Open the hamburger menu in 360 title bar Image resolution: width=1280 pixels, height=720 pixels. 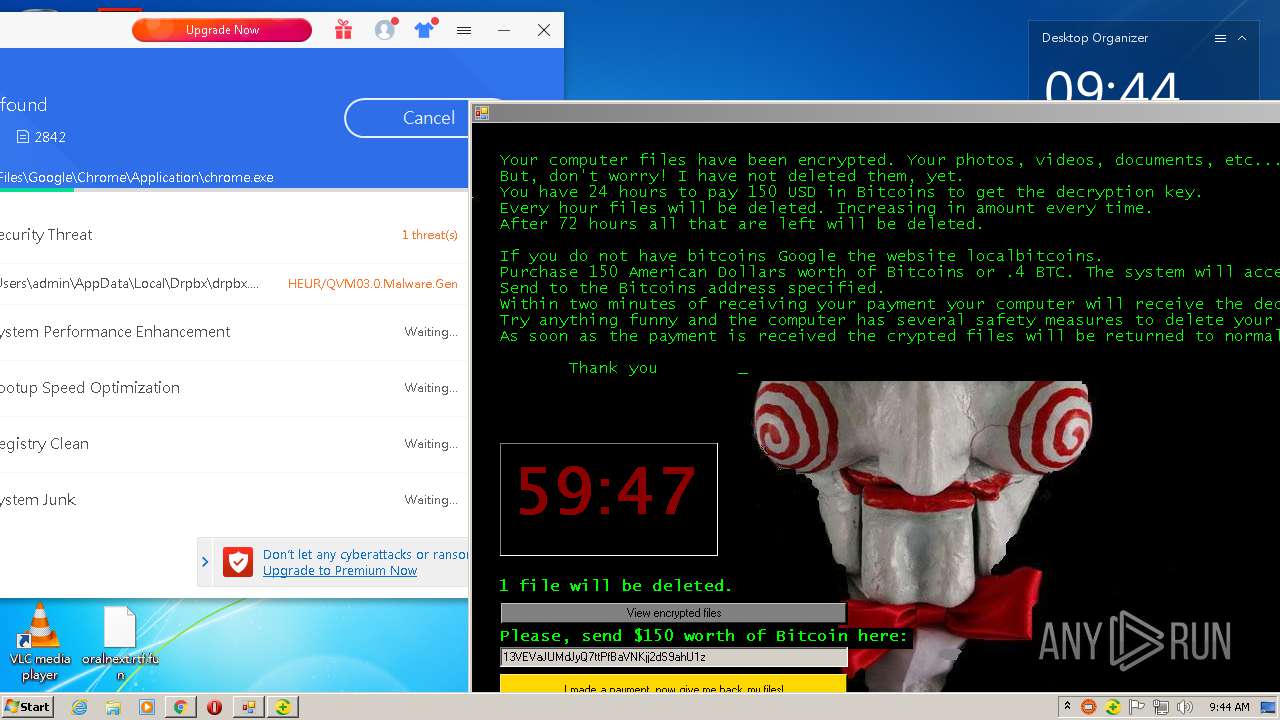point(464,31)
